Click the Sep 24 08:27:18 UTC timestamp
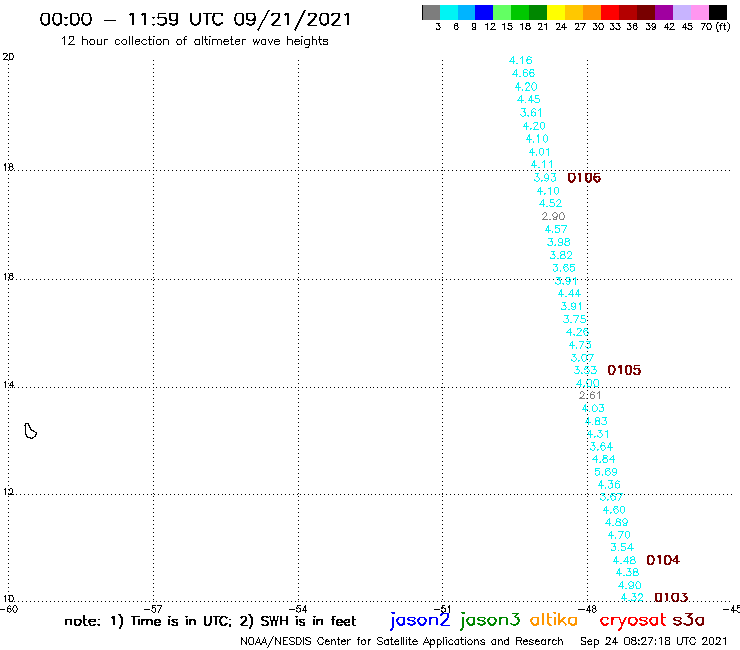 tap(654, 641)
